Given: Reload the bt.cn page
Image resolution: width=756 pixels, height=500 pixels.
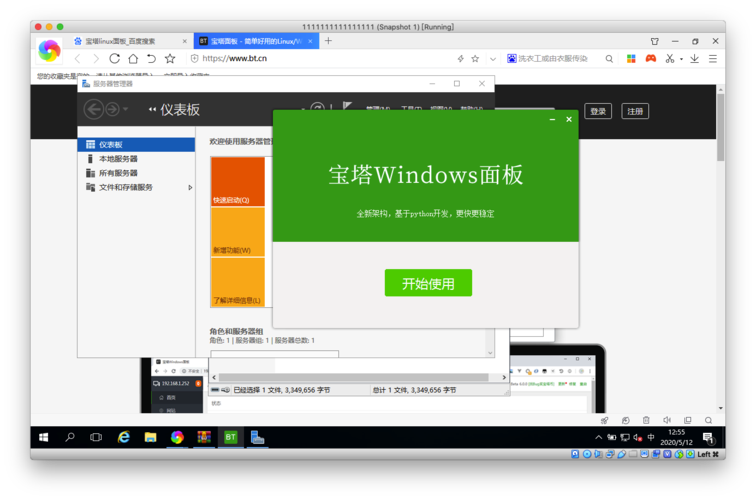Looking at the screenshot, I should 114,58.
